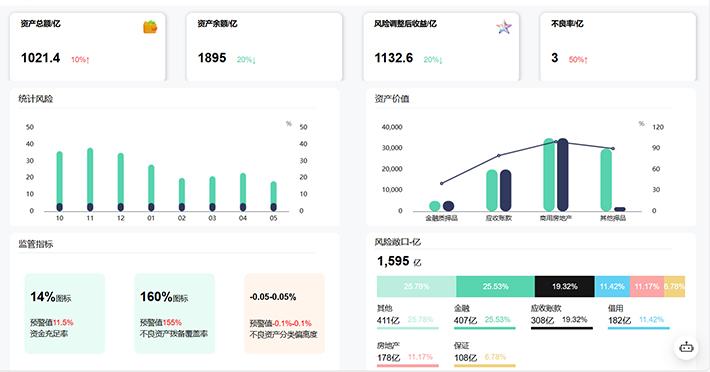Image resolution: width=710 pixels, height=372 pixels.
Task: Open the chatbot robot icon
Action: click(686, 347)
